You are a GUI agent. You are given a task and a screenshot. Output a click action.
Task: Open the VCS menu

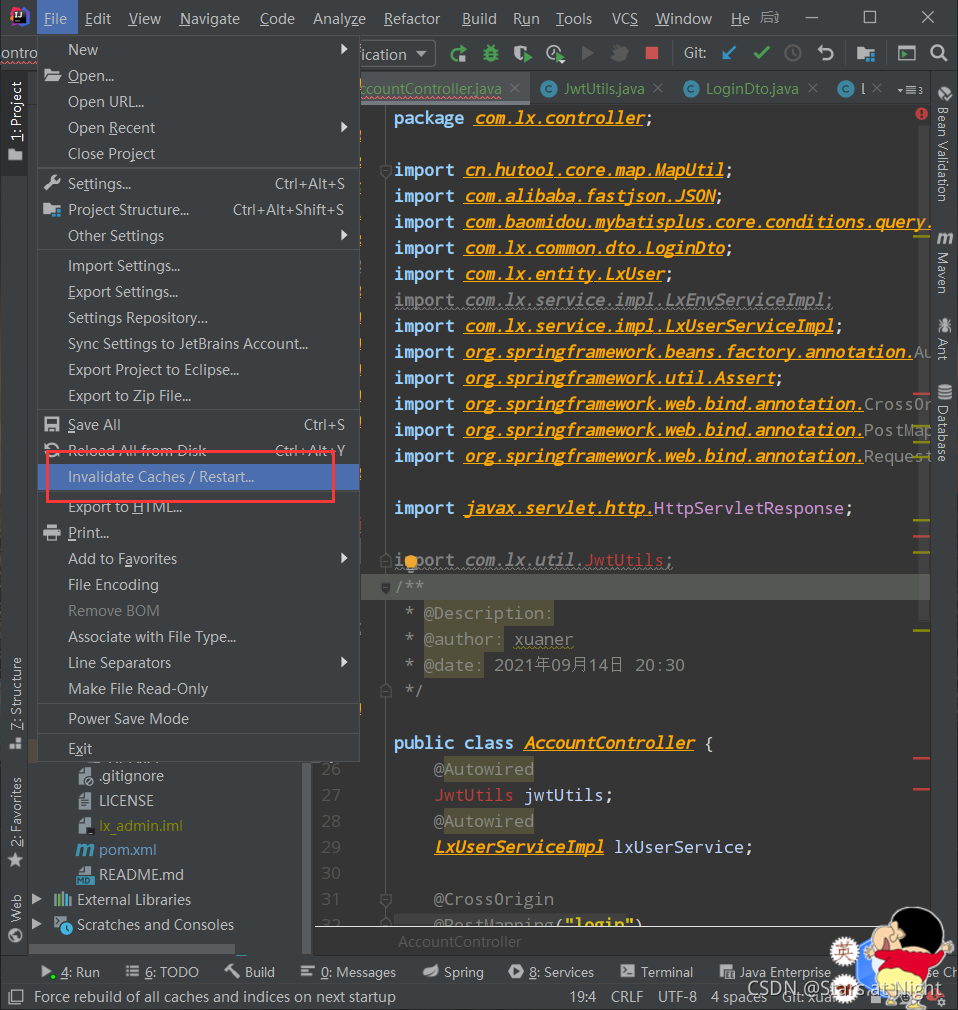pos(625,19)
